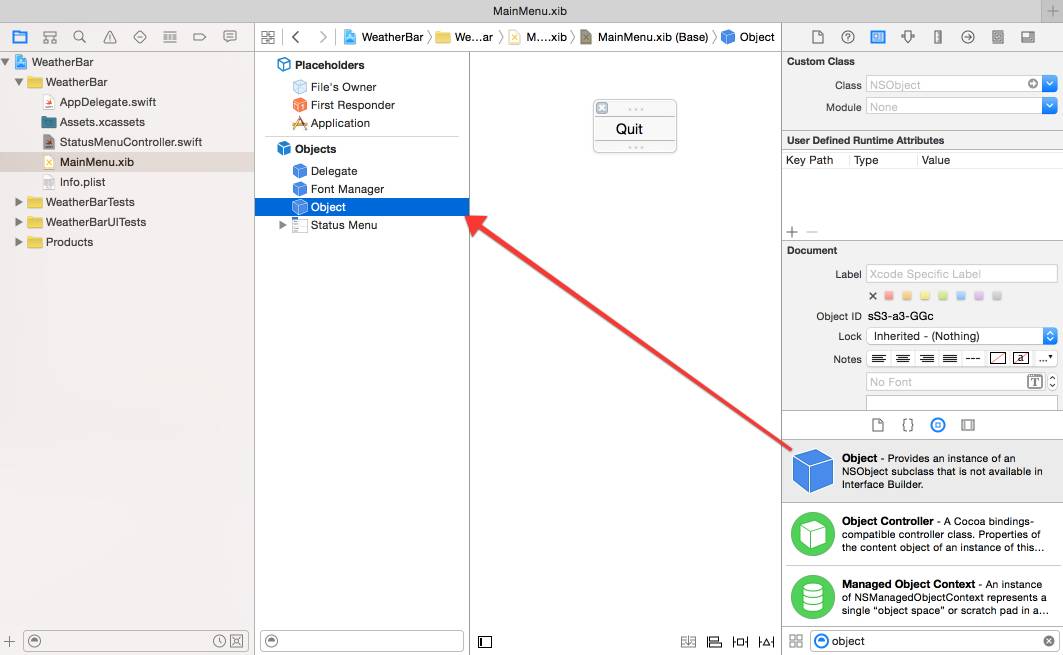Pick the green label color
Screen dimensions: 1063x655
point(943,296)
